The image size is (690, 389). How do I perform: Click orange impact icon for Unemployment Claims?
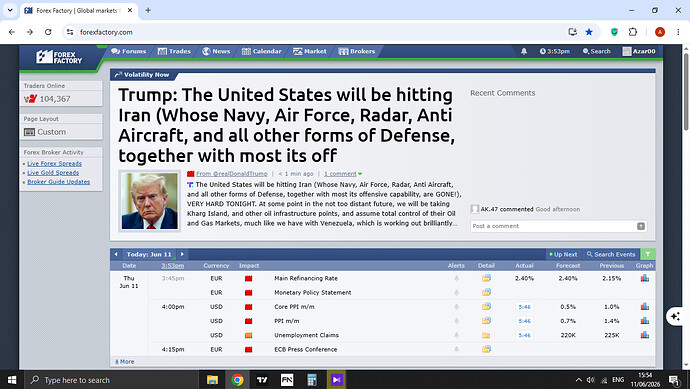pos(249,335)
